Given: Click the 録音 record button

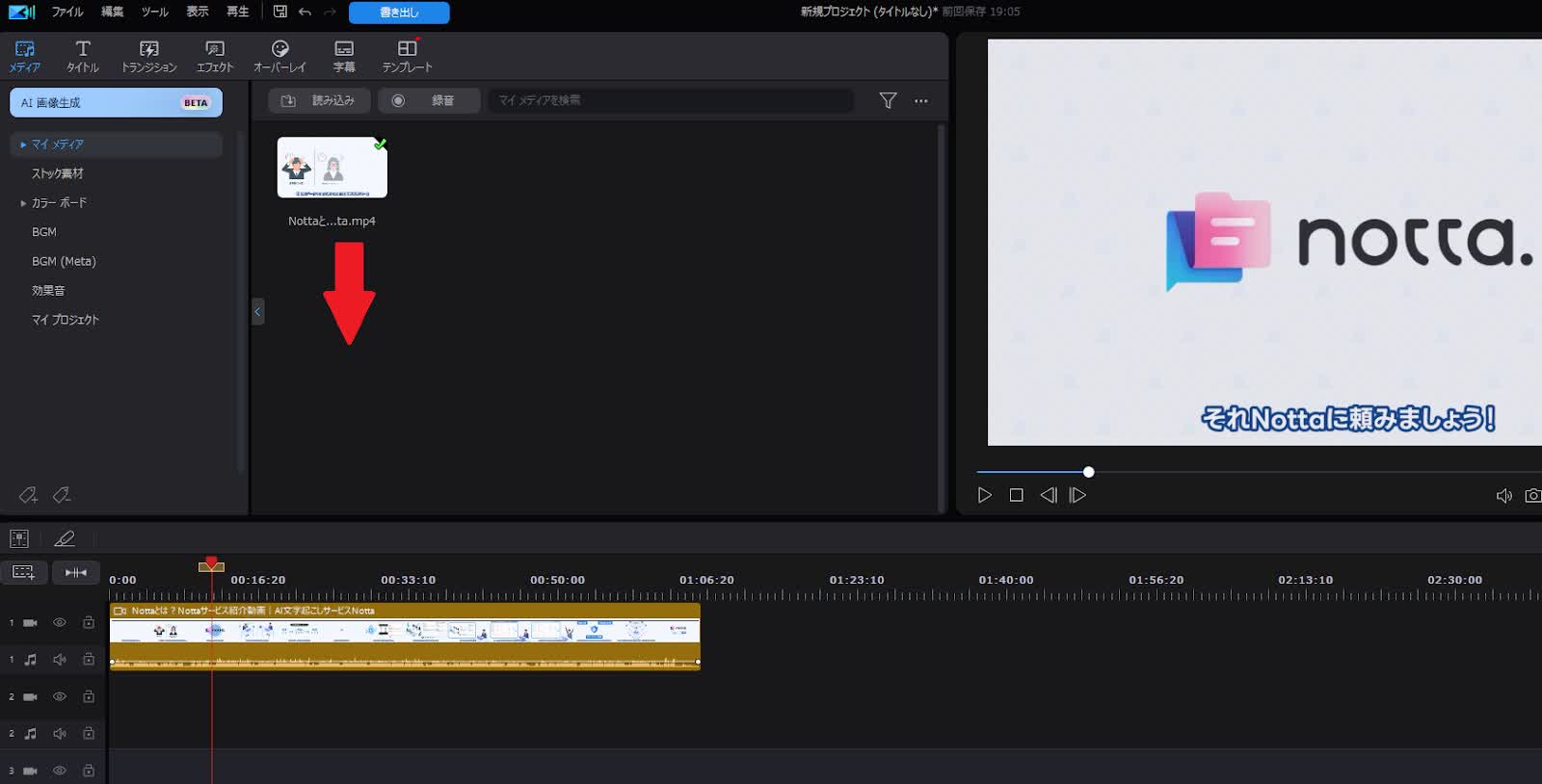Looking at the screenshot, I should pyautogui.click(x=429, y=100).
